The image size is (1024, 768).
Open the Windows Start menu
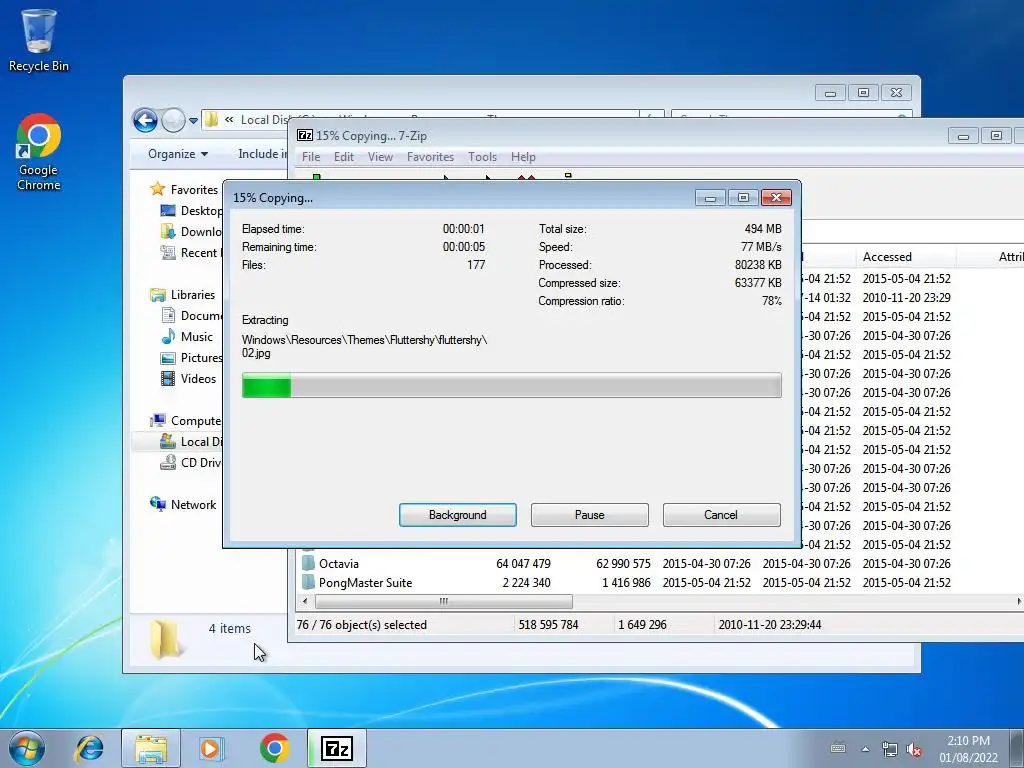(x=27, y=748)
